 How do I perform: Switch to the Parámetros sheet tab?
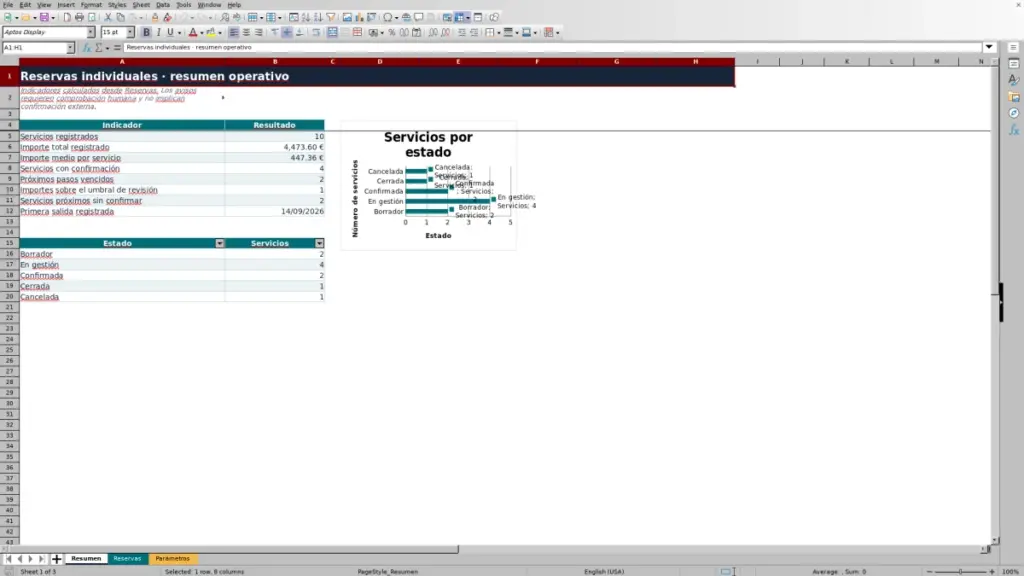172,559
